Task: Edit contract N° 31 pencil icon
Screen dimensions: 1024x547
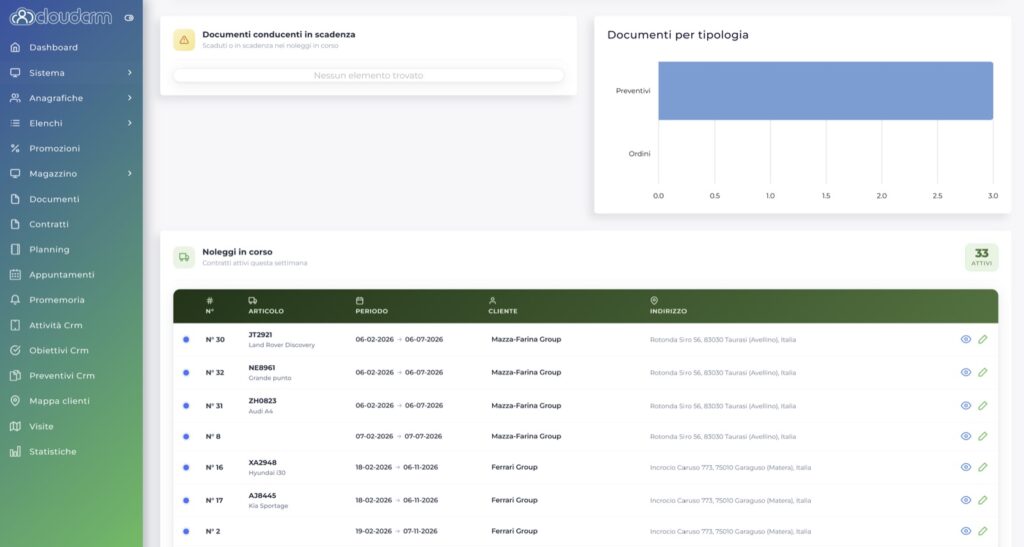Action: (x=983, y=405)
